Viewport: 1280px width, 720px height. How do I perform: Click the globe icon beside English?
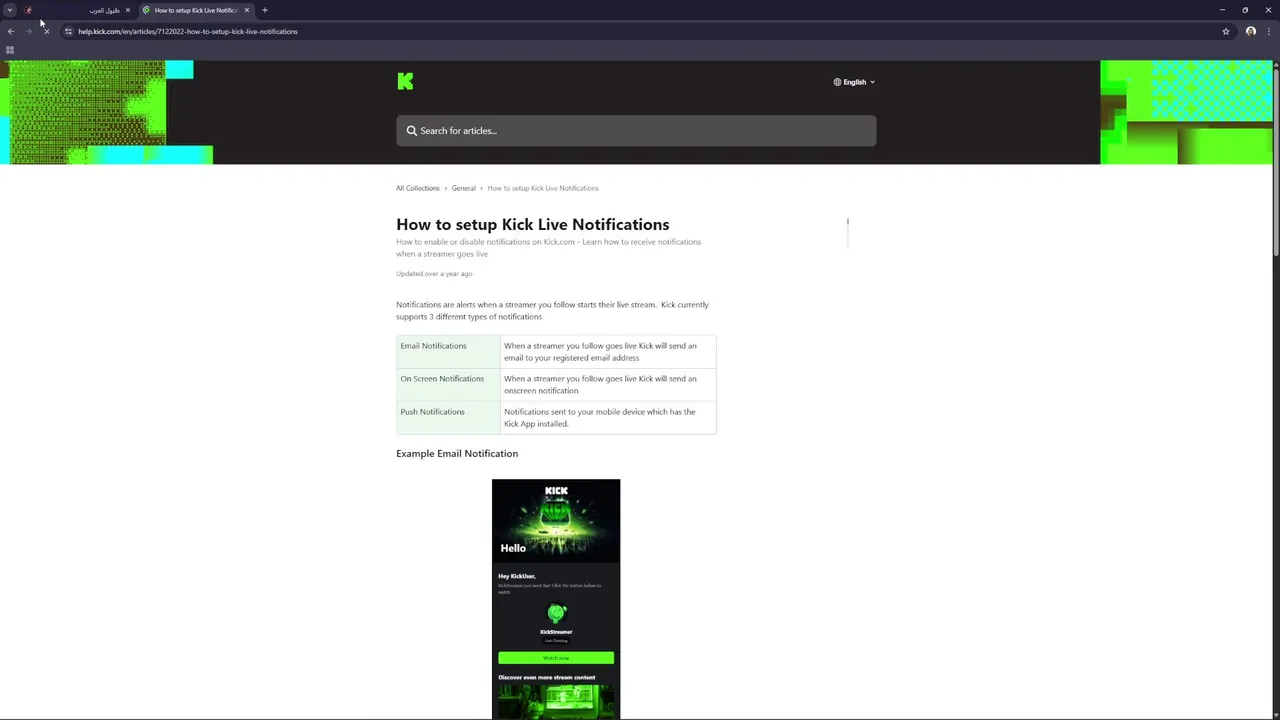coord(837,82)
